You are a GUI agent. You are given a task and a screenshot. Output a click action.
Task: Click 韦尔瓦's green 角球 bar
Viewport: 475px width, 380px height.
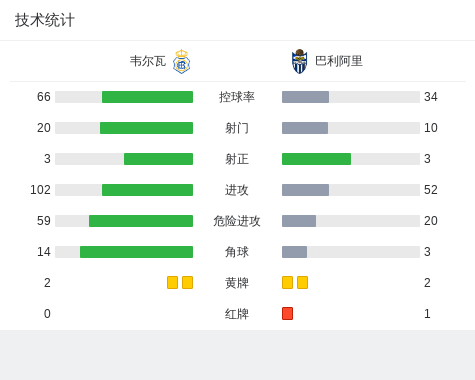pyautogui.click(x=136, y=252)
